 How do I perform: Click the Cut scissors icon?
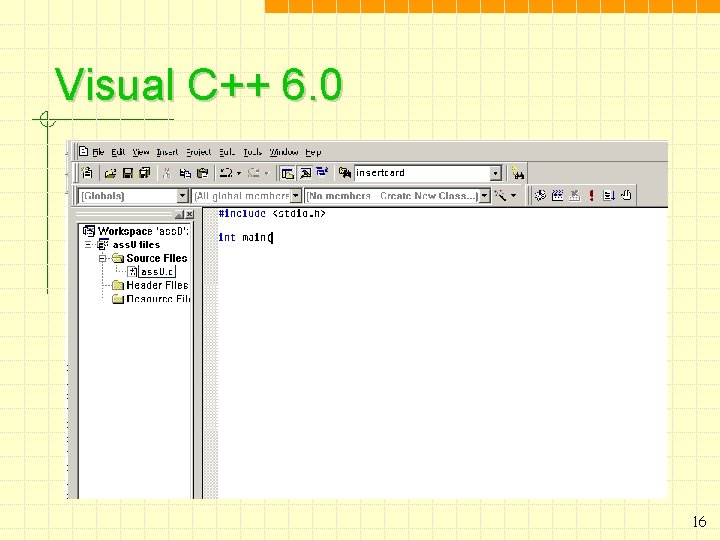point(167,173)
